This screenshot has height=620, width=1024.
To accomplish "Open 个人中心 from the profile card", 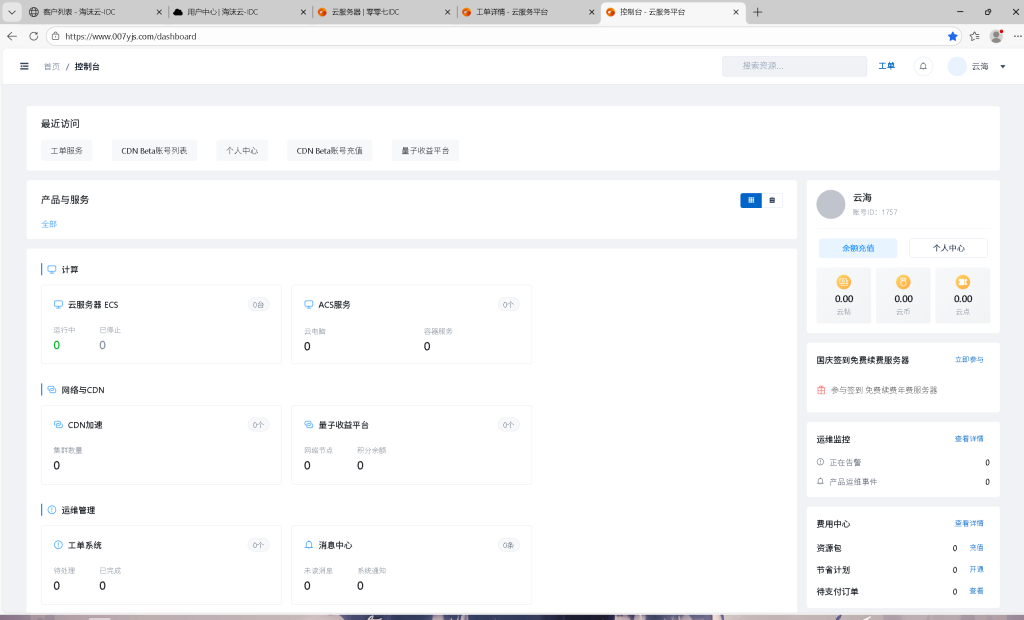I will point(947,248).
